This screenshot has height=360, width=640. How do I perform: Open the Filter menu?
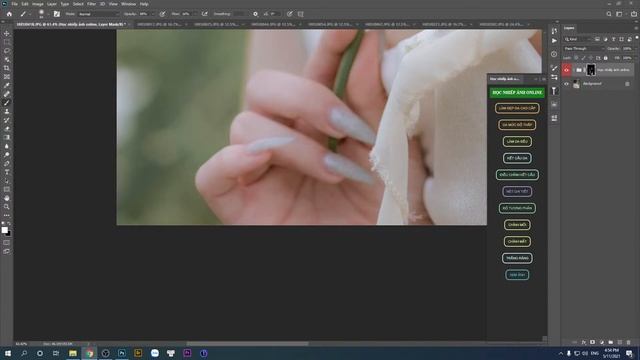click(x=91, y=4)
